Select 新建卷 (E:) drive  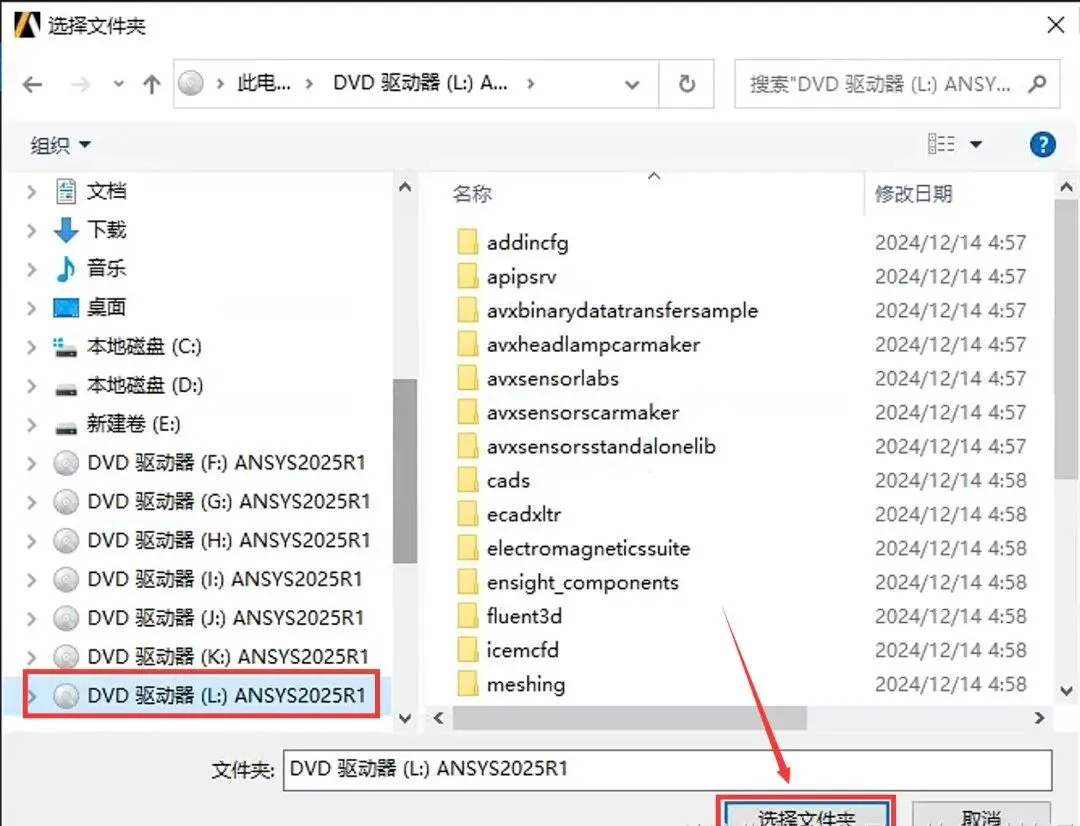133,424
